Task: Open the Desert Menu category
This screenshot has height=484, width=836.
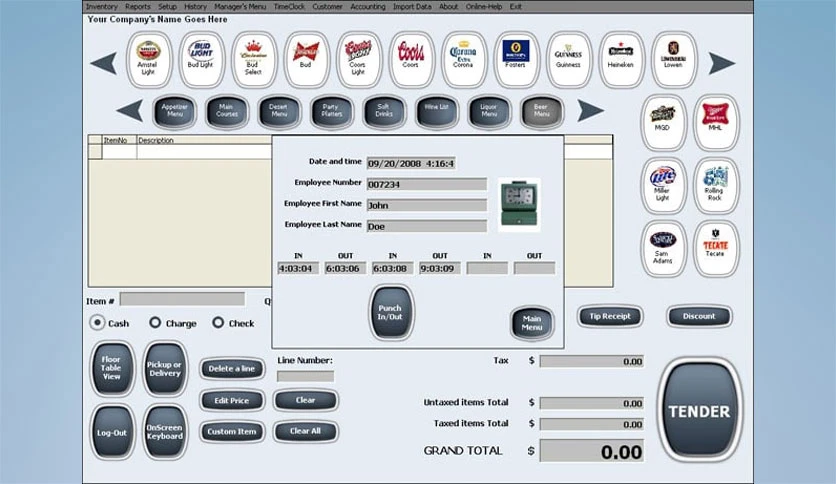Action: pyautogui.click(x=279, y=111)
